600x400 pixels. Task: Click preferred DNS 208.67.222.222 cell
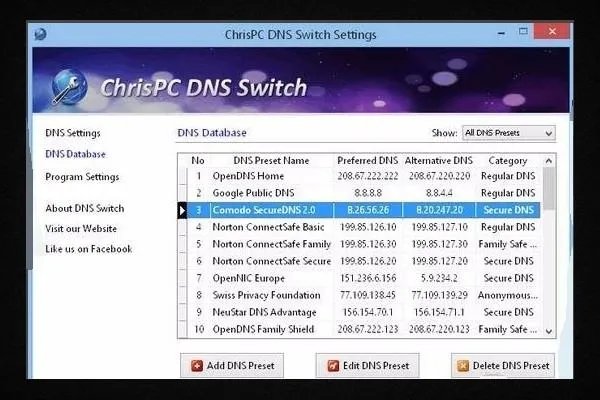pyautogui.click(x=368, y=176)
